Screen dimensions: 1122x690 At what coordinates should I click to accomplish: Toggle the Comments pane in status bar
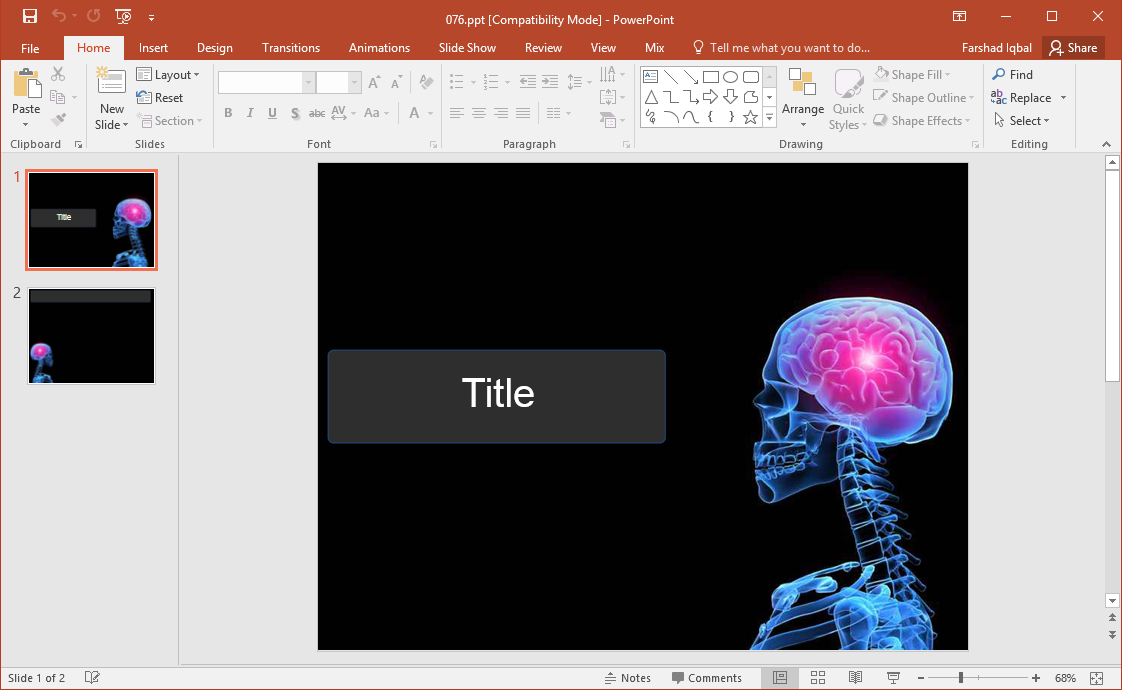point(706,678)
